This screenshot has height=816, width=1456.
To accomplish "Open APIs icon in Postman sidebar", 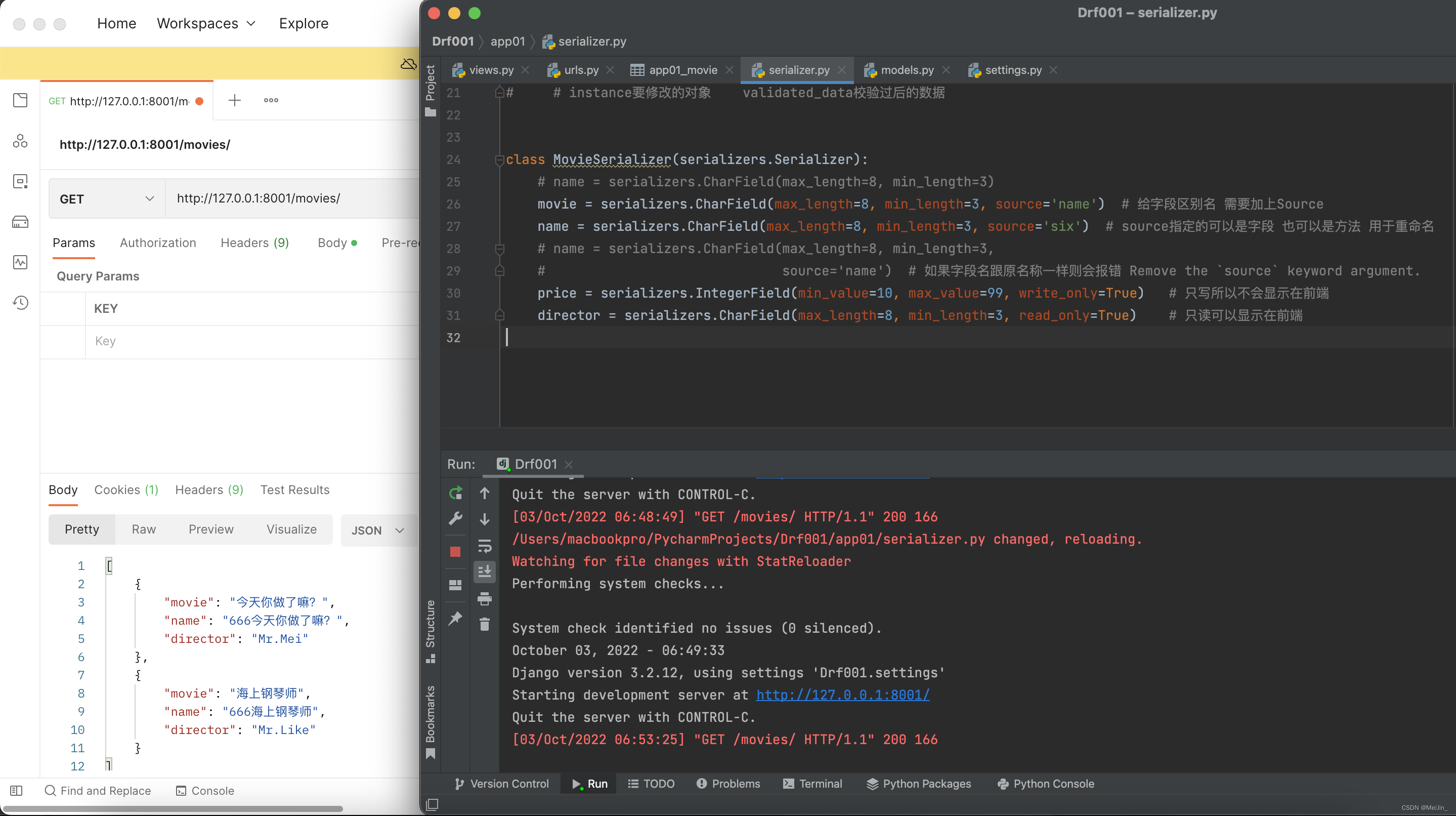I will (20, 141).
